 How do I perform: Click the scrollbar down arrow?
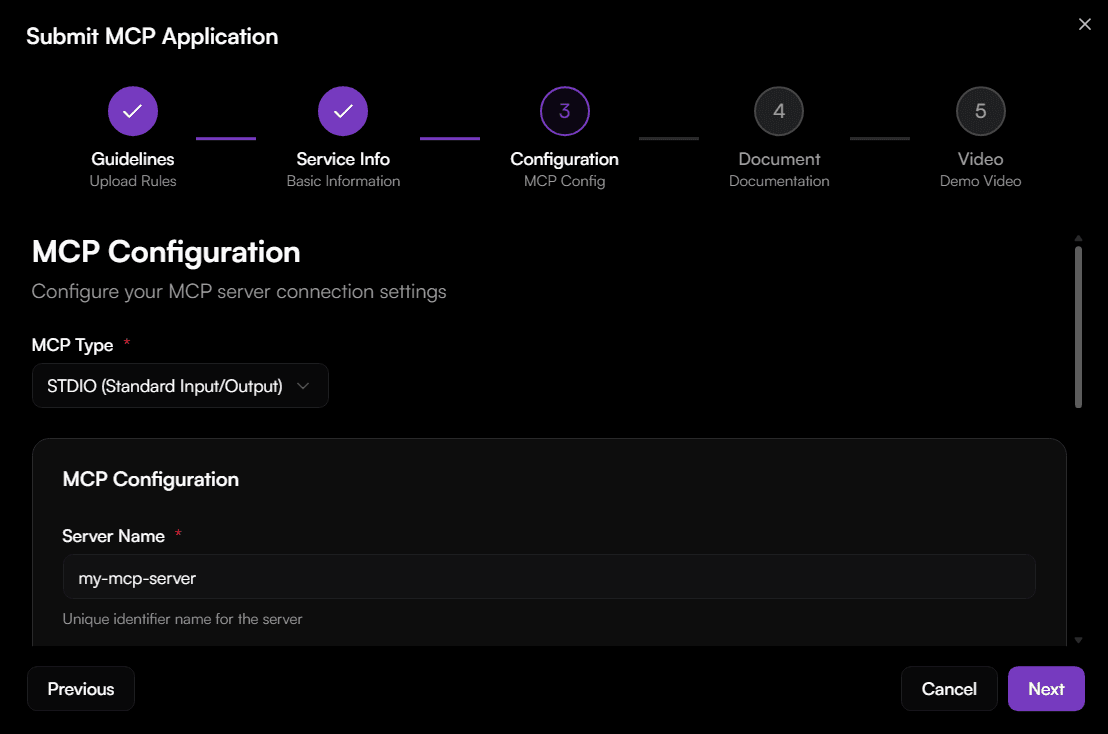tap(1078, 640)
